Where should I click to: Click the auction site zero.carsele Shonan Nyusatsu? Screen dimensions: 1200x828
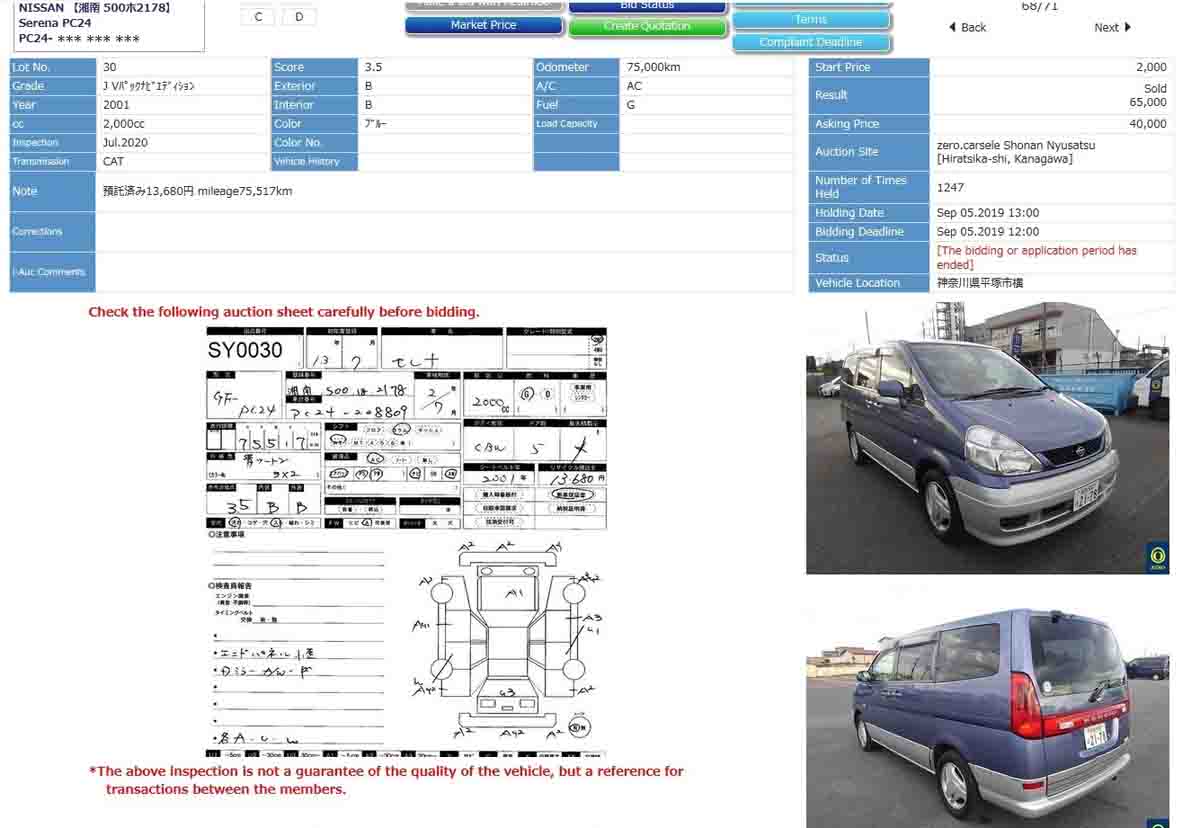point(1015,145)
